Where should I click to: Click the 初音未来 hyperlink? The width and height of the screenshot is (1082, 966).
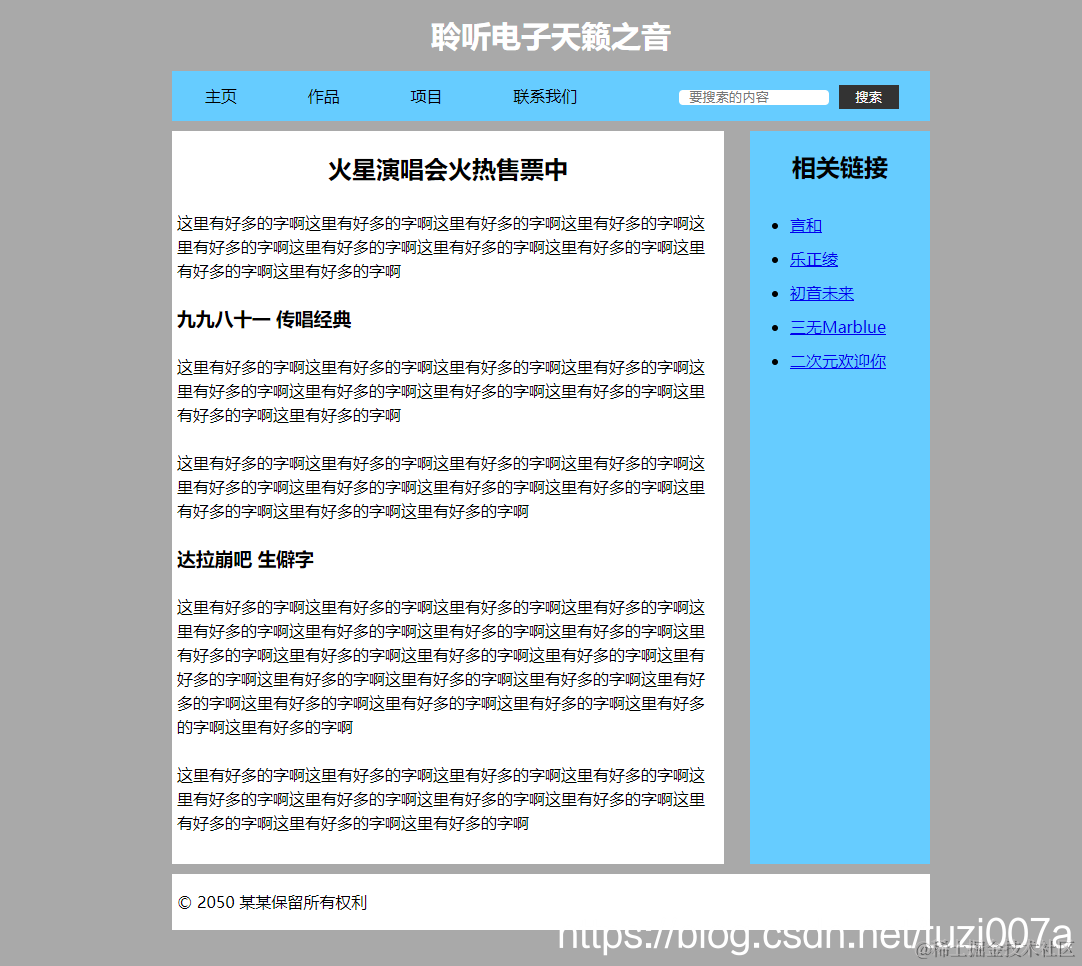pyautogui.click(x=822, y=293)
